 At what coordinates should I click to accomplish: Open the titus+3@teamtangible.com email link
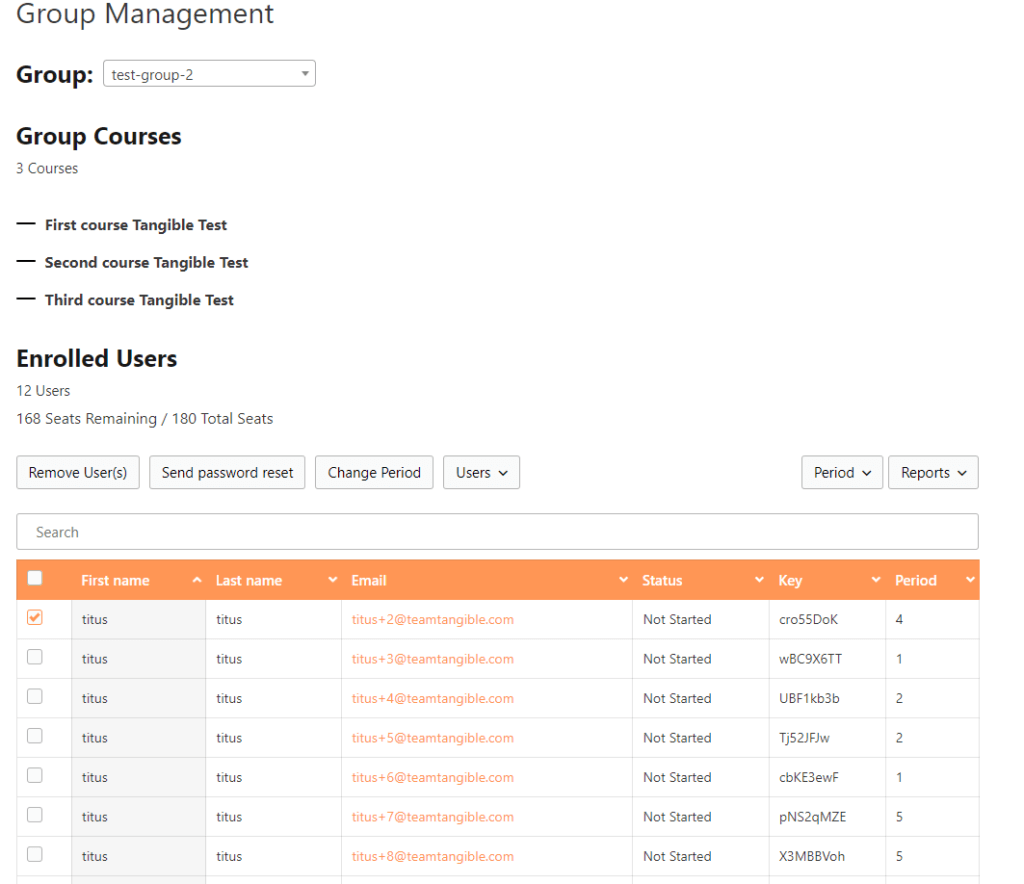click(432, 658)
